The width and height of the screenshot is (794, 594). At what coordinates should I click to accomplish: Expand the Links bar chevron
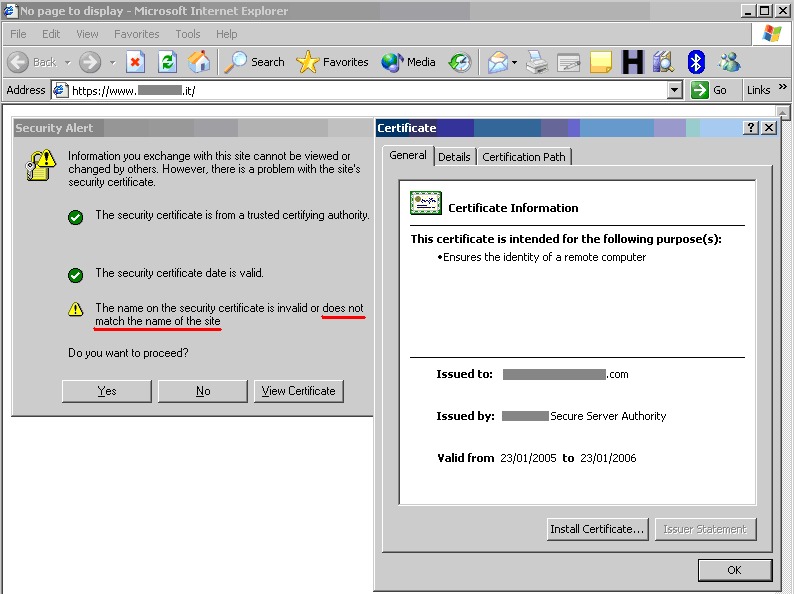(x=783, y=87)
